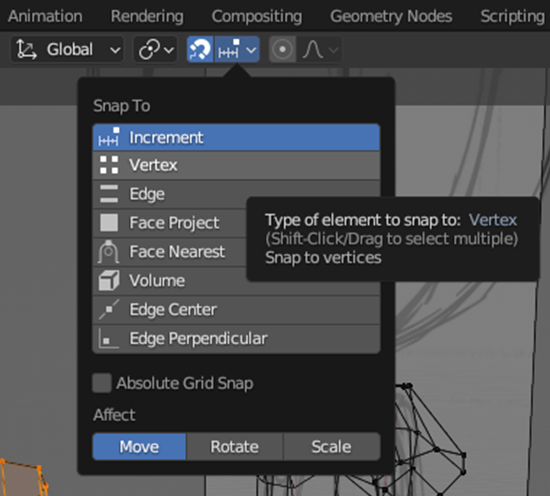550x496 pixels.
Task: Switch to the Compositing workspace tab
Action: coord(257,16)
